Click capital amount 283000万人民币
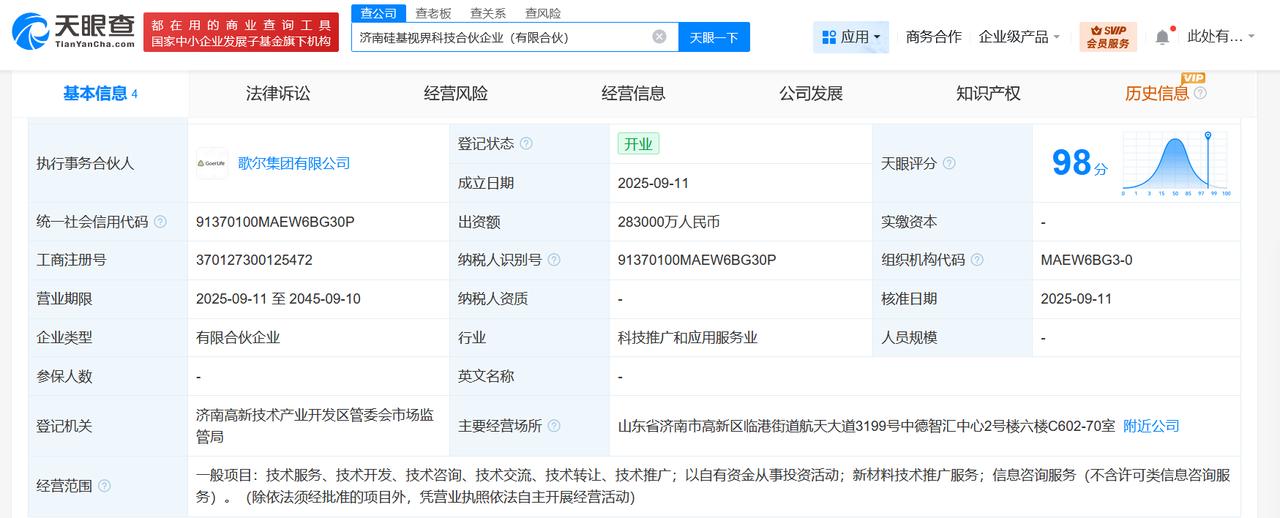The image size is (1280, 518). (669, 222)
